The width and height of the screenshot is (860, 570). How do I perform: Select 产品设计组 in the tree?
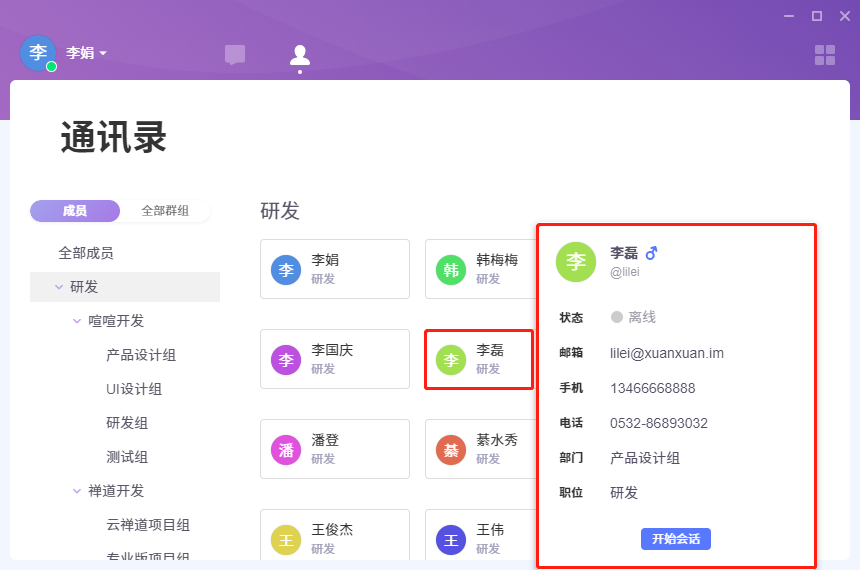pyautogui.click(x=141, y=355)
